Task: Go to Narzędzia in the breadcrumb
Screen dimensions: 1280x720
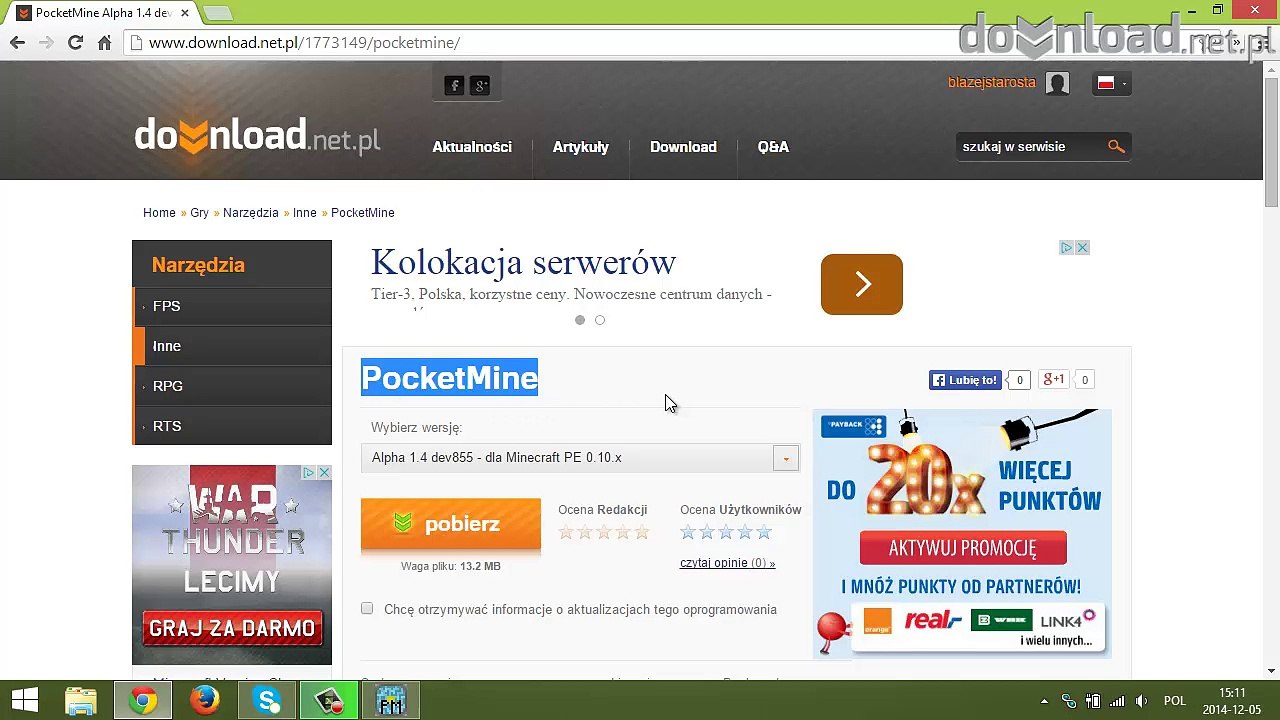Action: (x=251, y=213)
